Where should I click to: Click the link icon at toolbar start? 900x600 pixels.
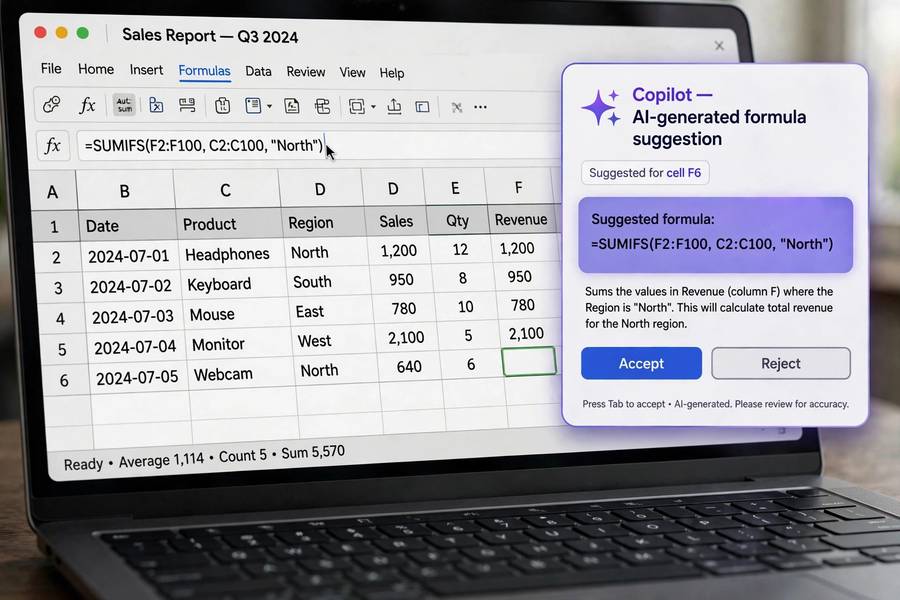click(x=52, y=104)
